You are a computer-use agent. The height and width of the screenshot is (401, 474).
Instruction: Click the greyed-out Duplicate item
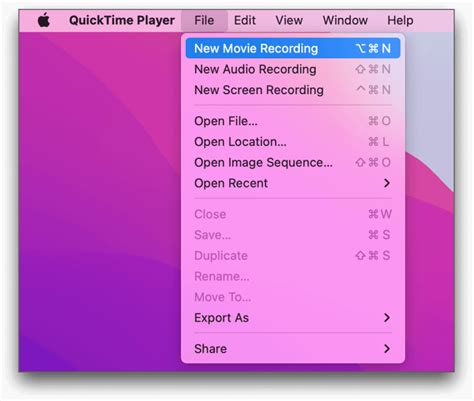pos(293,255)
